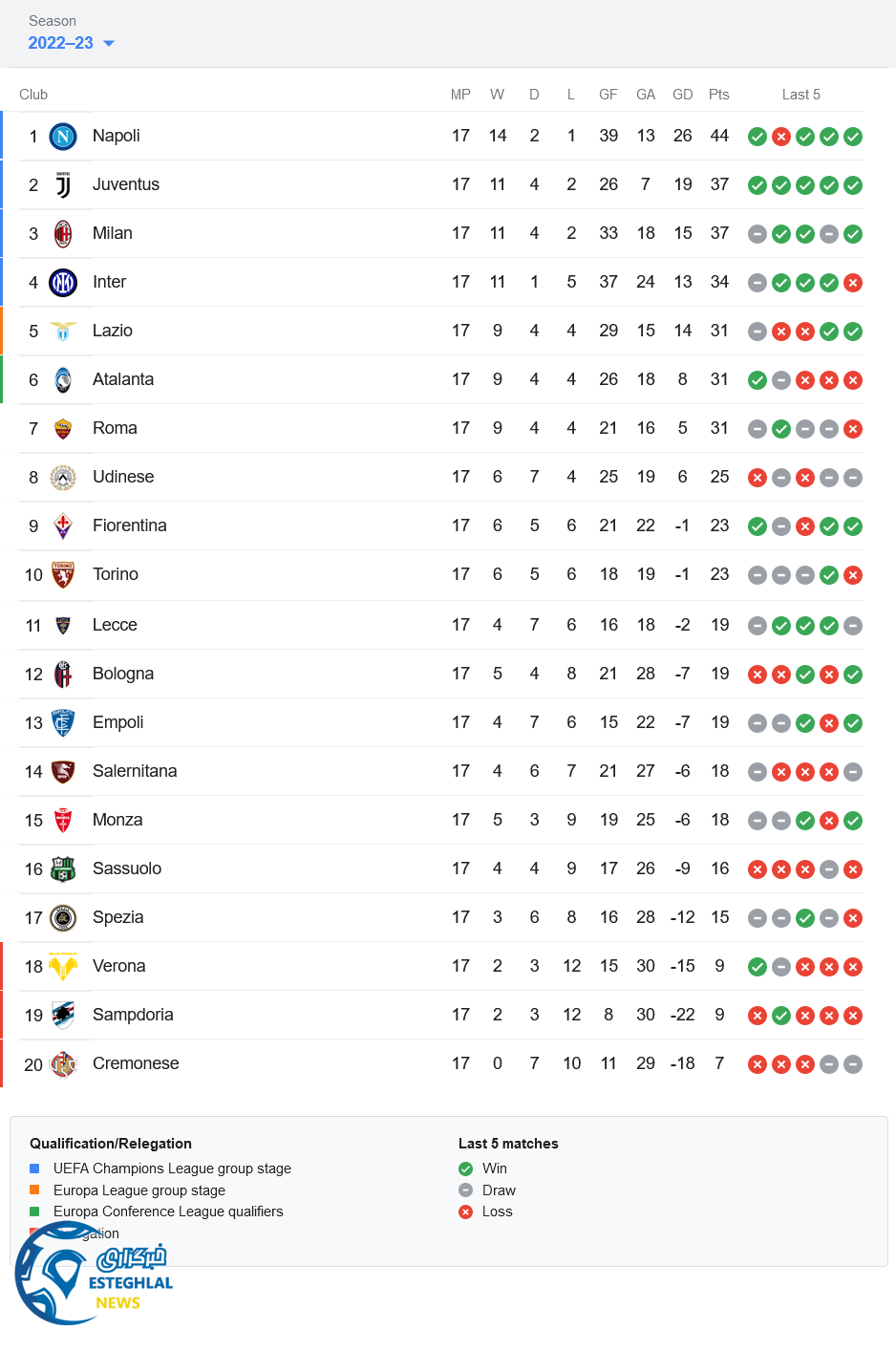Screen dimensions: 896x1351
Task: Open the Sampdoria team page
Action: click(x=133, y=1015)
